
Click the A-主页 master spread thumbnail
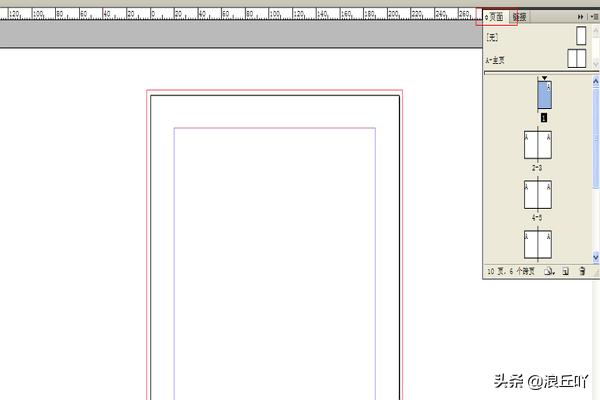[x=576, y=59]
